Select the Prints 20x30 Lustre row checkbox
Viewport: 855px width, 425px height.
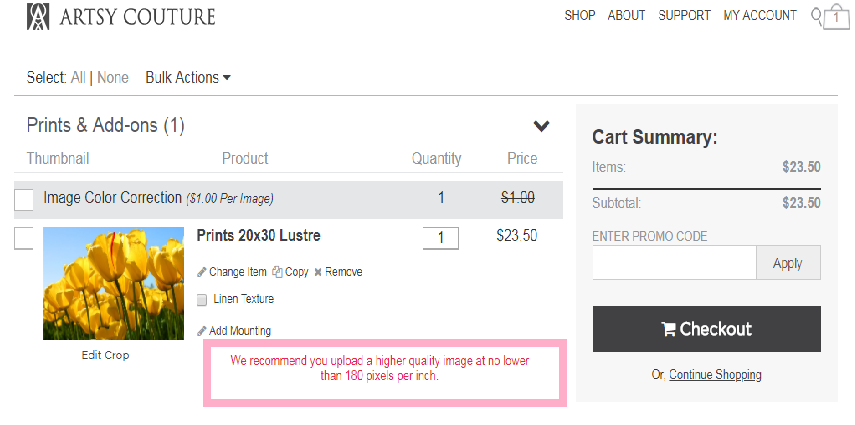pos(24,238)
